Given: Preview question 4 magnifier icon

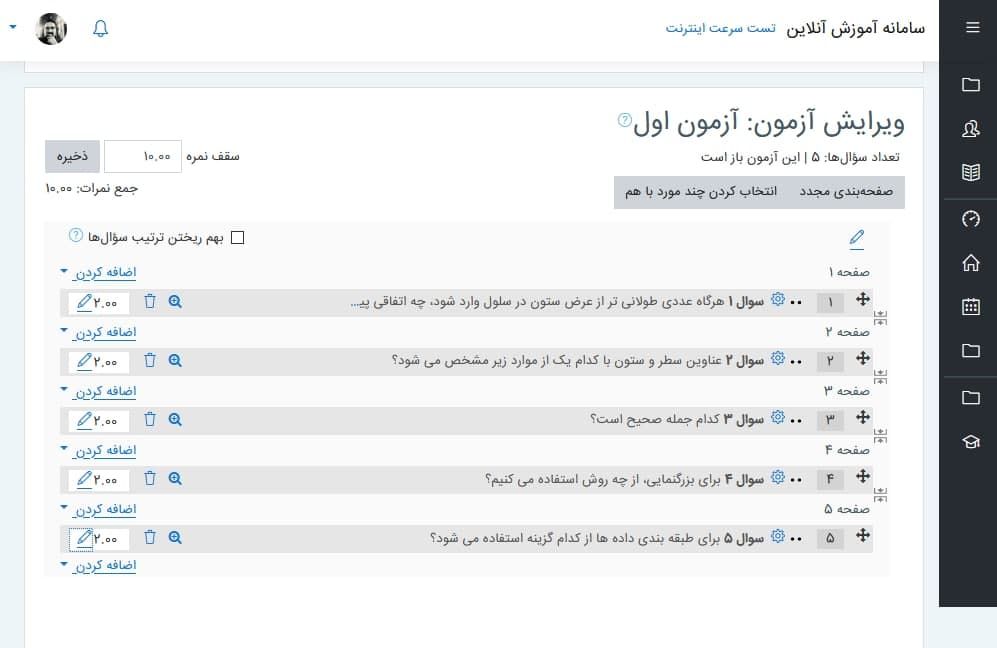Looking at the screenshot, I should pos(175,479).
